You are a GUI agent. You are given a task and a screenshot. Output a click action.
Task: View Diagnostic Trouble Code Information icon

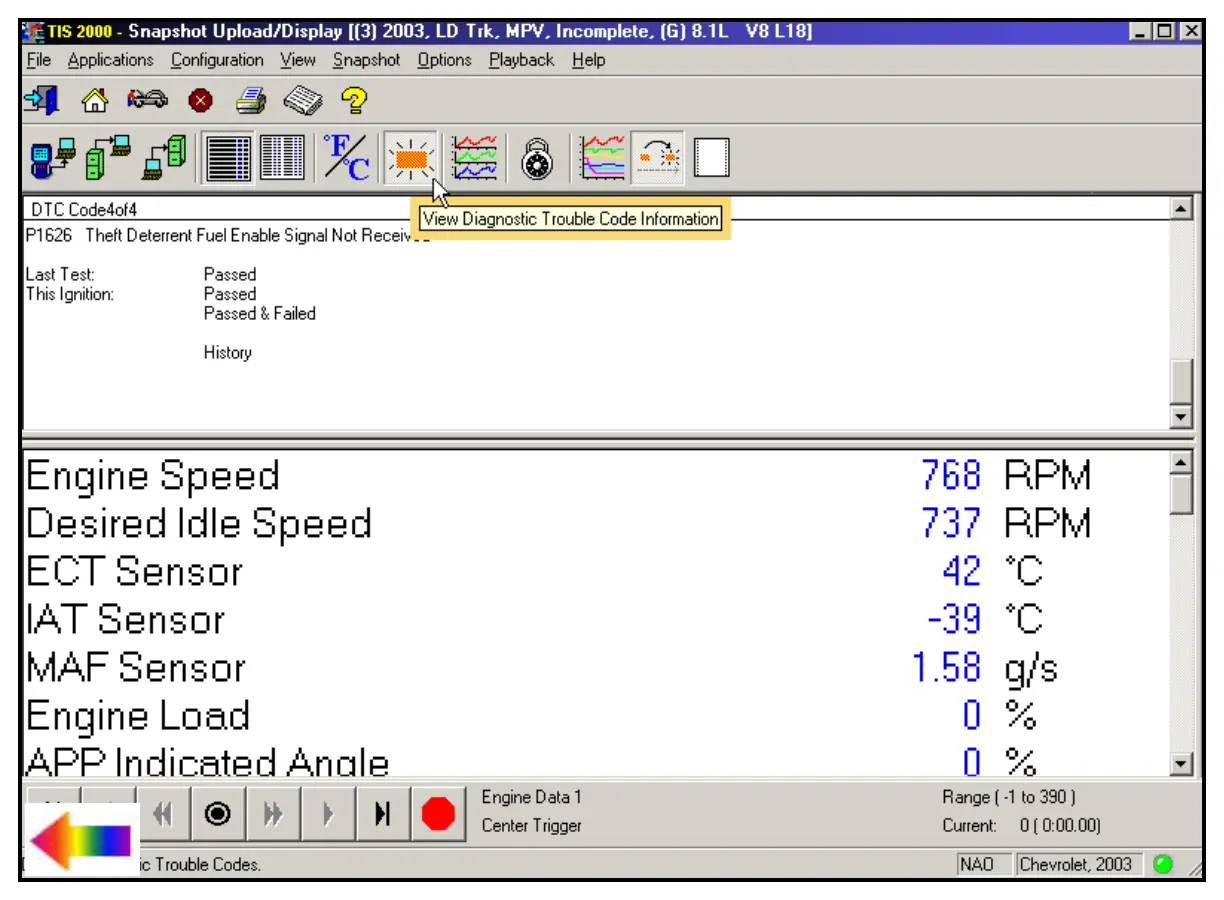409,158
